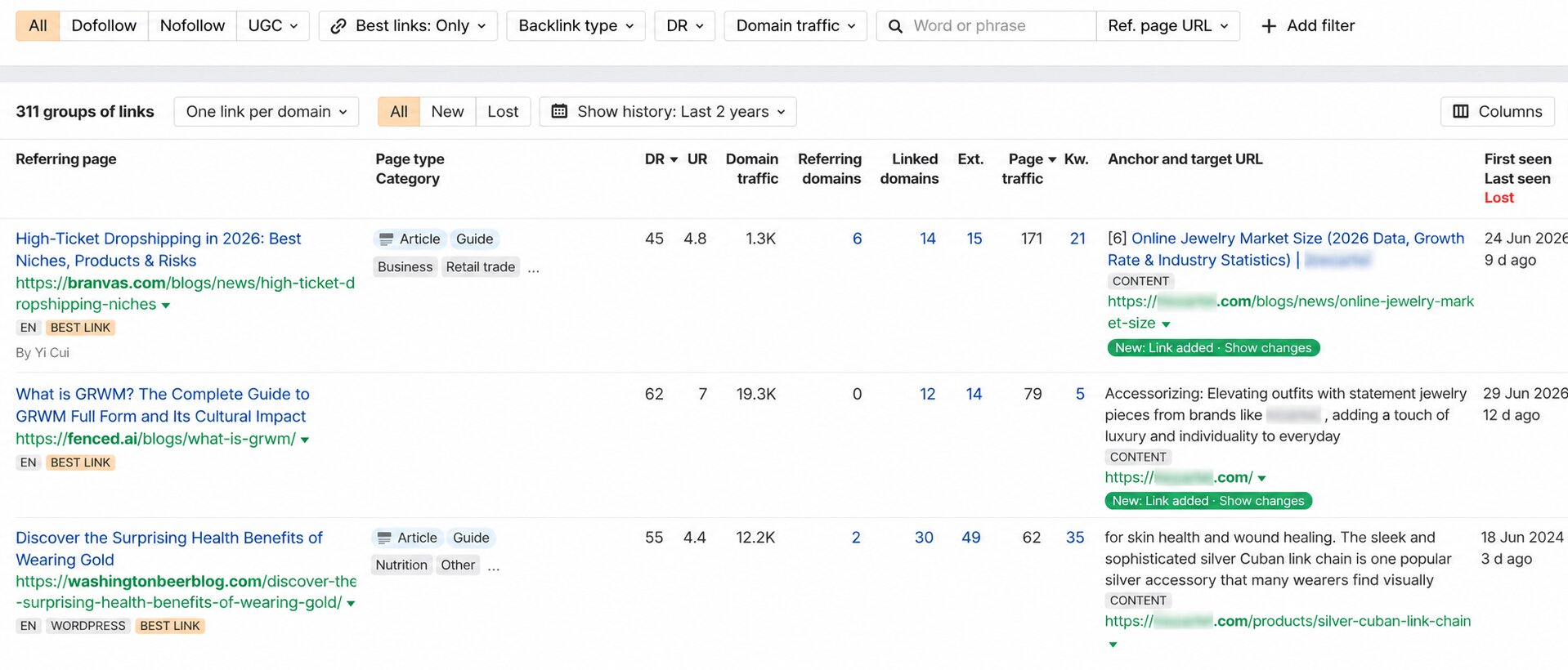1568x670 pixels.
Task: Select the Lost links tab
Action: tap(503, 111)
